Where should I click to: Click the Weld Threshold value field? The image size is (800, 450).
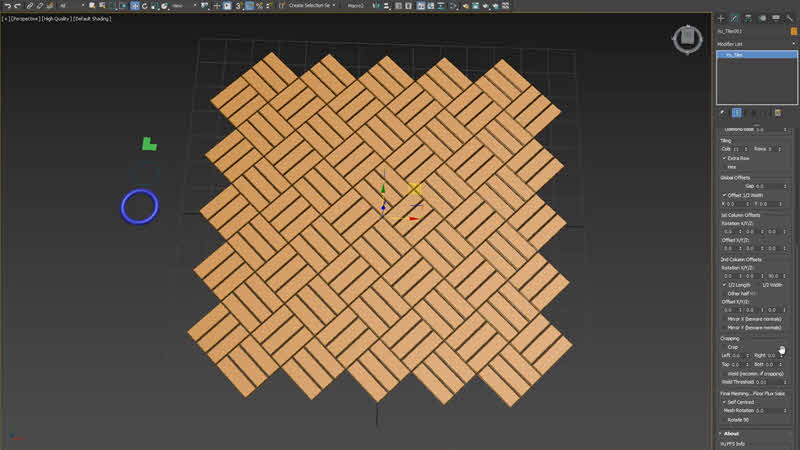[x=761, y=381]
